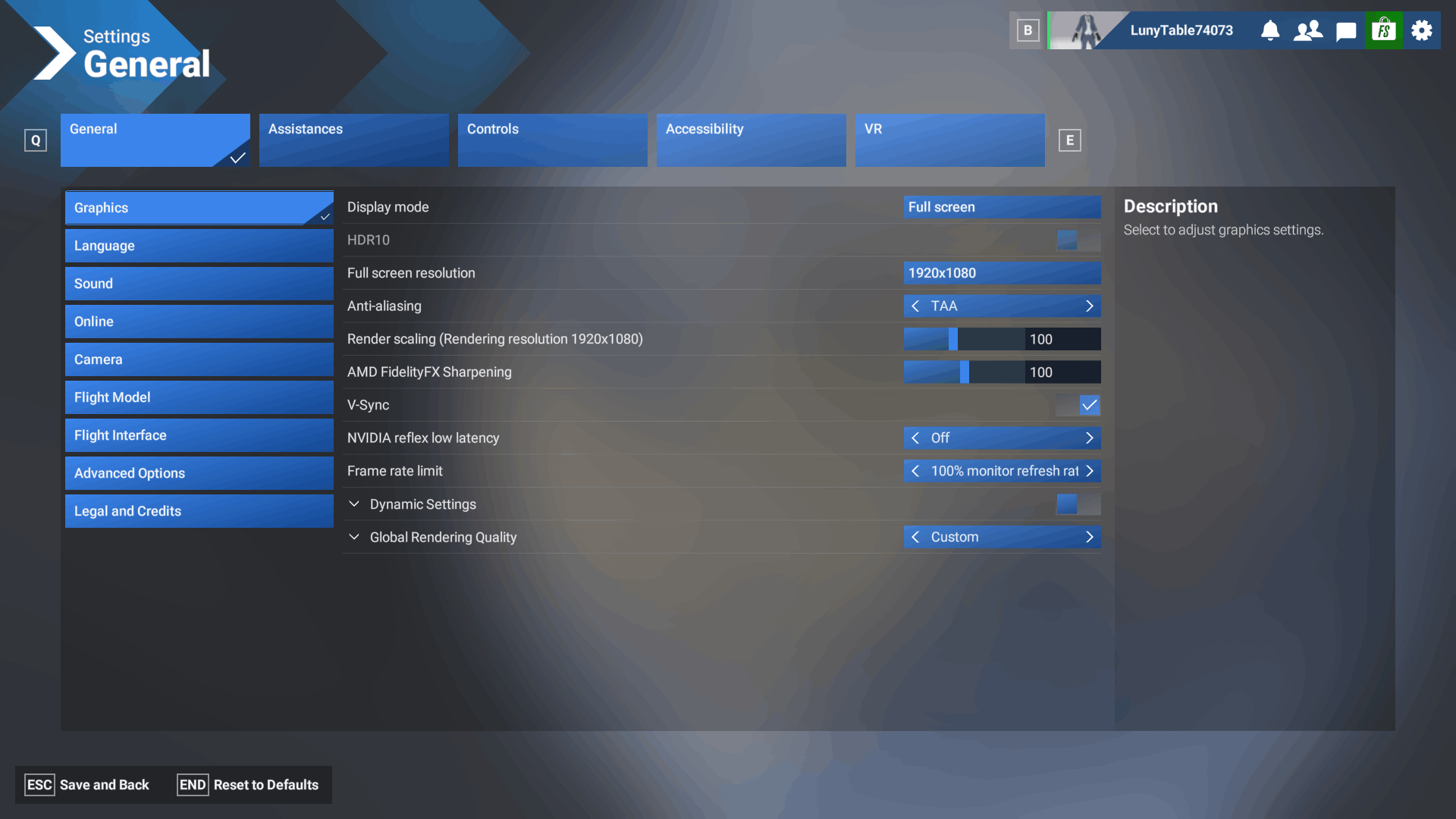The height and width of the screenshot is (819, 1456).
Task: Toggle the HDR10 switch
Action: click(1078, 240)
